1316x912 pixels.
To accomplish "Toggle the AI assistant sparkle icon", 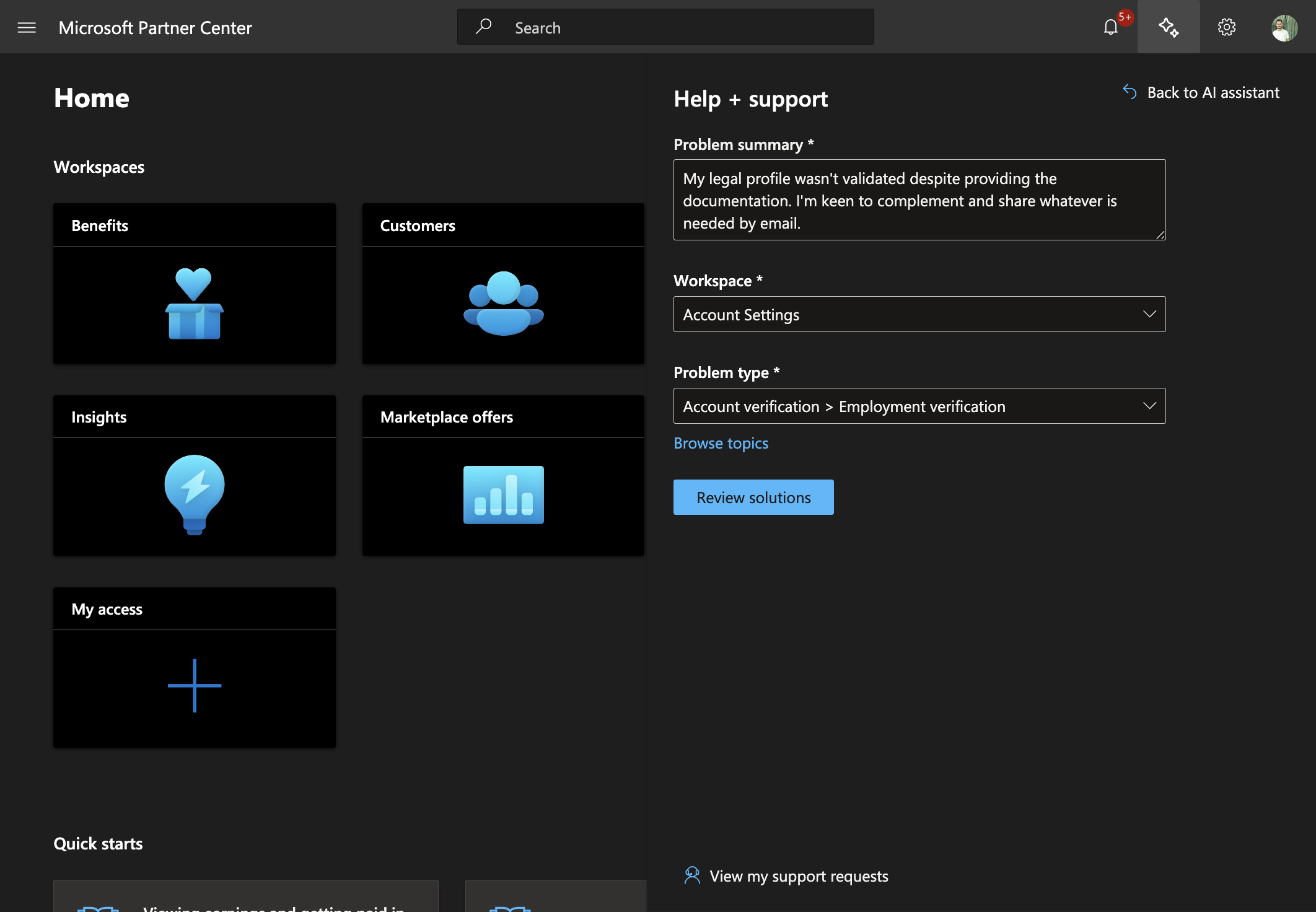I will [x=1169, y=27].
